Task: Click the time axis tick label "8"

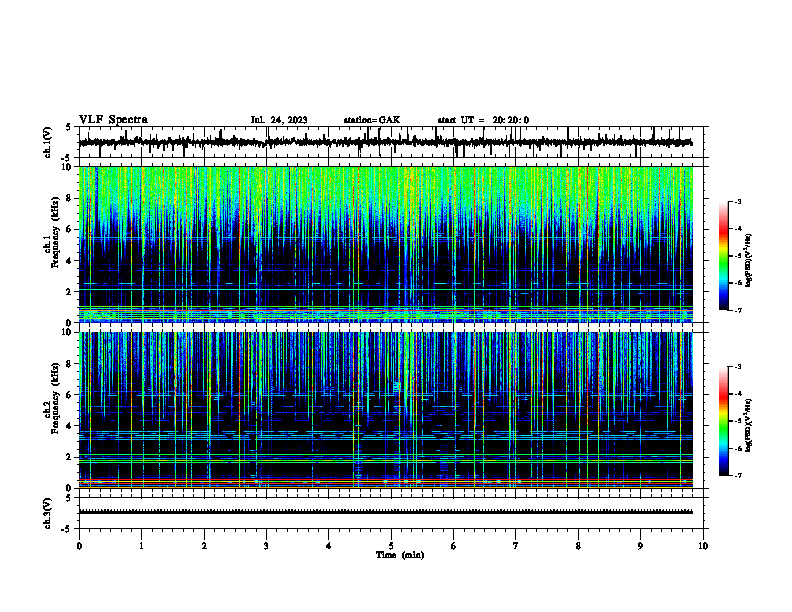Action: coord(578,546)
